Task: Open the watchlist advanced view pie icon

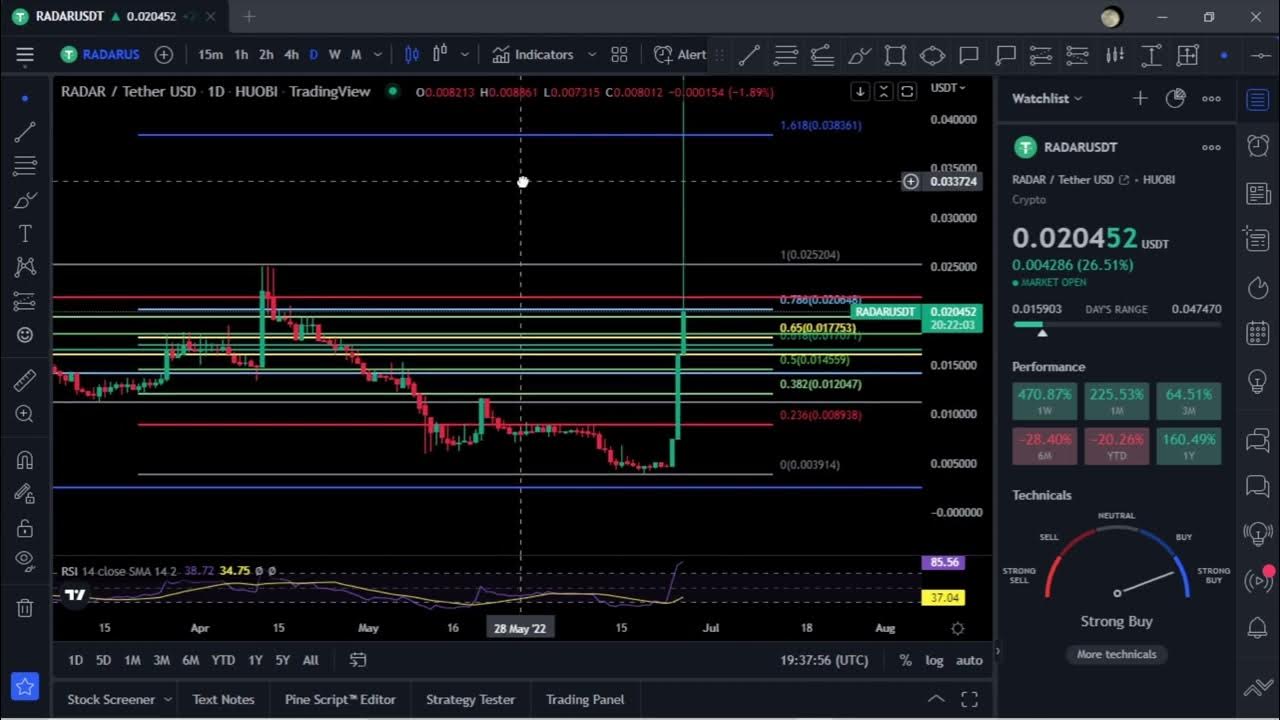Action: pyautogui.click(x=1176, y=98)
